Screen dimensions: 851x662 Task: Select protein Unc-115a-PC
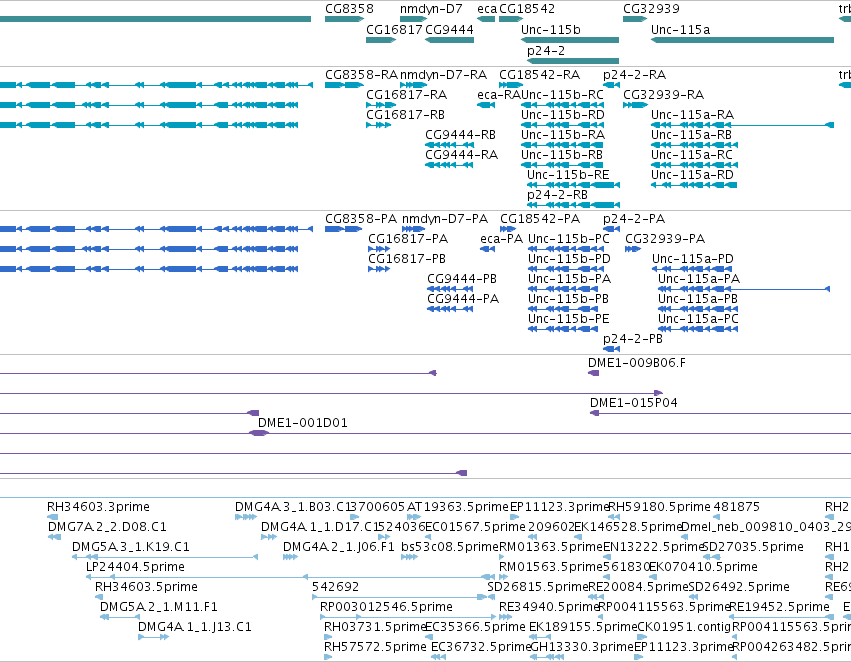coord(698,329)
